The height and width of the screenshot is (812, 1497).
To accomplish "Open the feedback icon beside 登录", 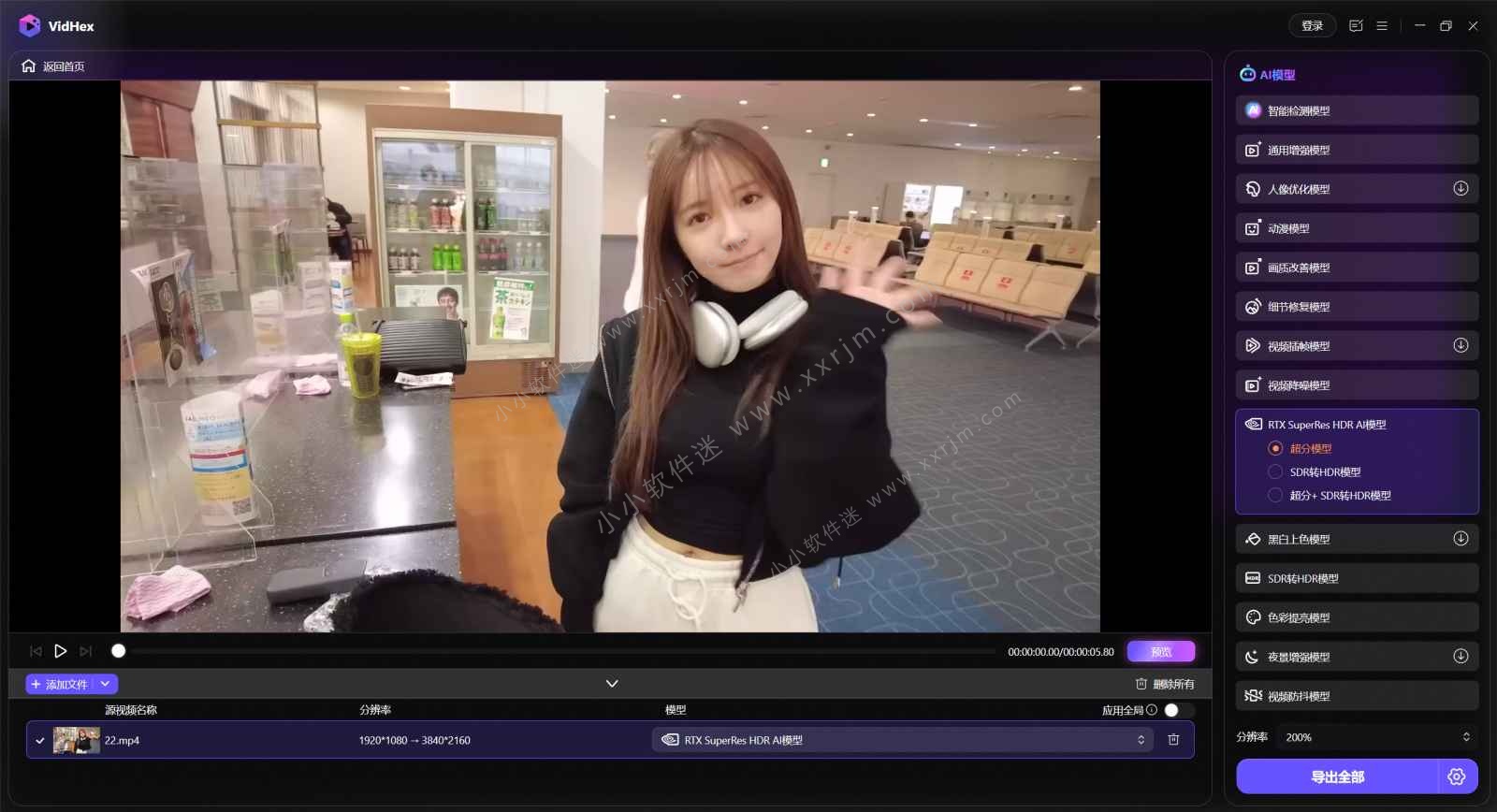I will (x=1356, y=26).
